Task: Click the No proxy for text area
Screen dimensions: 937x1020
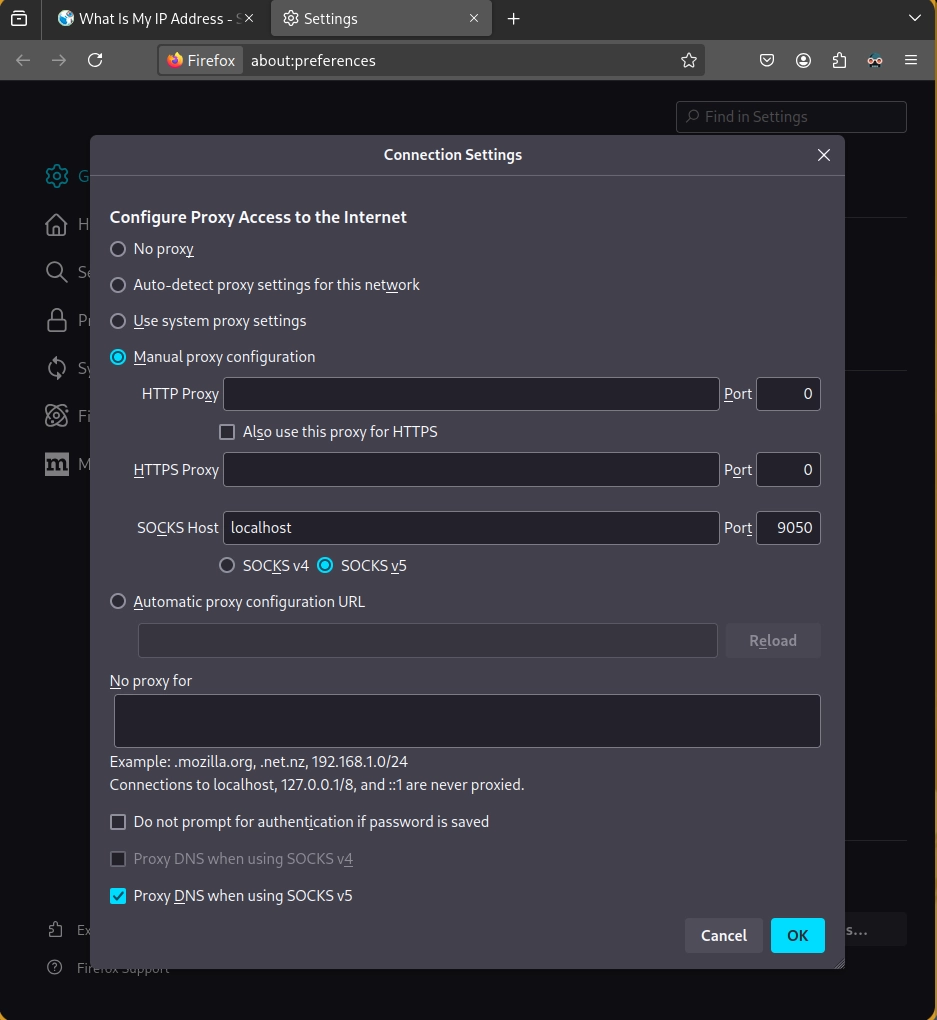Action: point(467,721)
